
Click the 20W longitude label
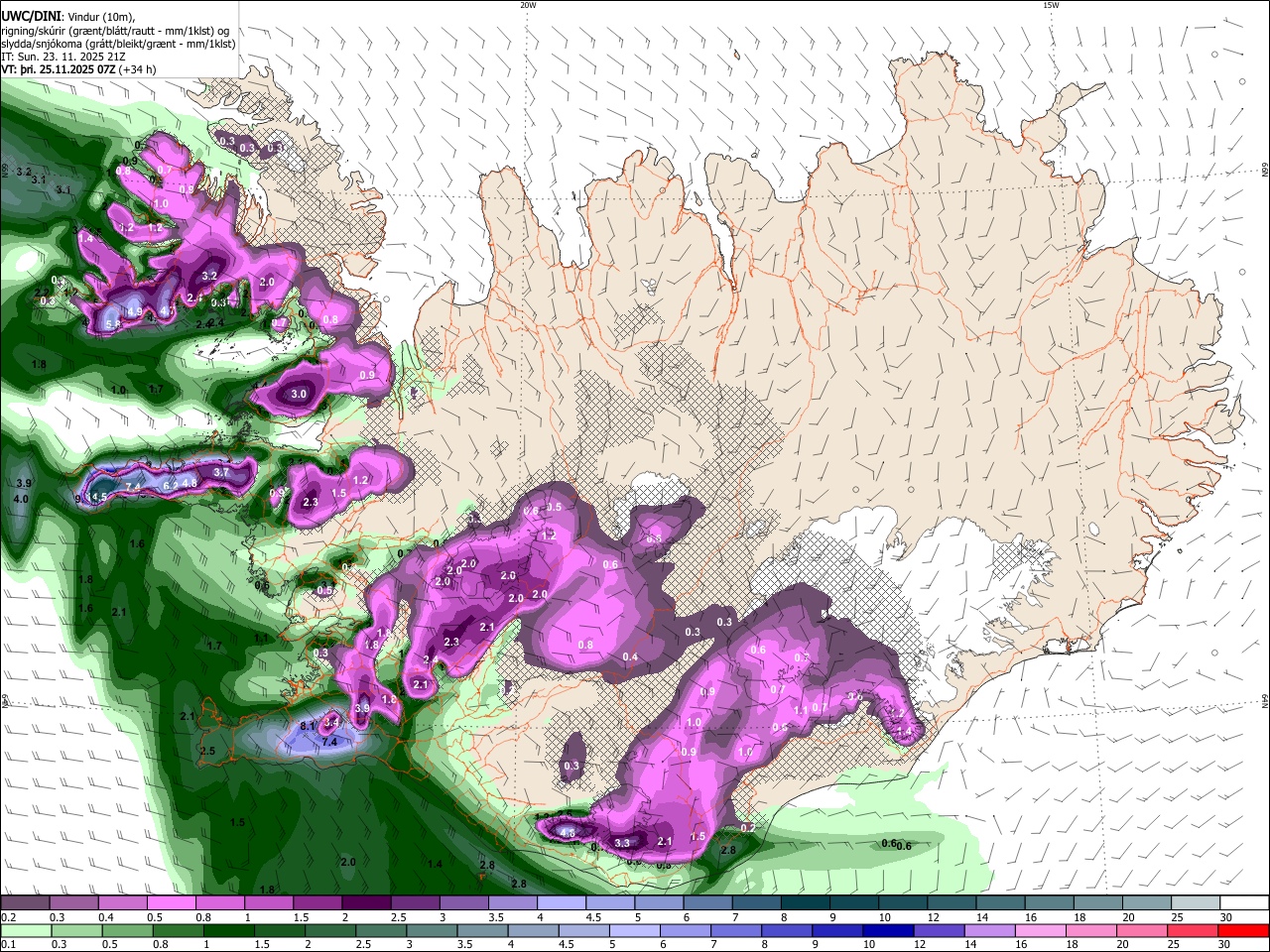(528, 5)
